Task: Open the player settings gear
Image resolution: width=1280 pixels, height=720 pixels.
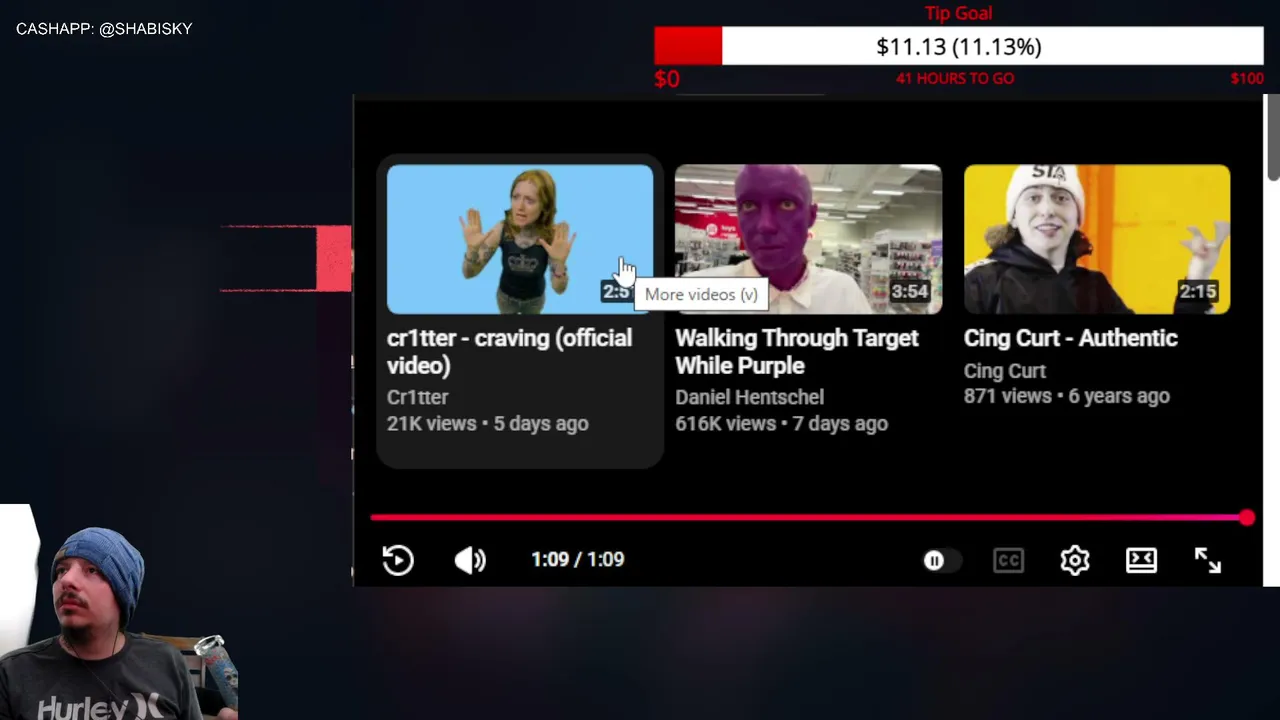Action: (x=1075, y=561)
